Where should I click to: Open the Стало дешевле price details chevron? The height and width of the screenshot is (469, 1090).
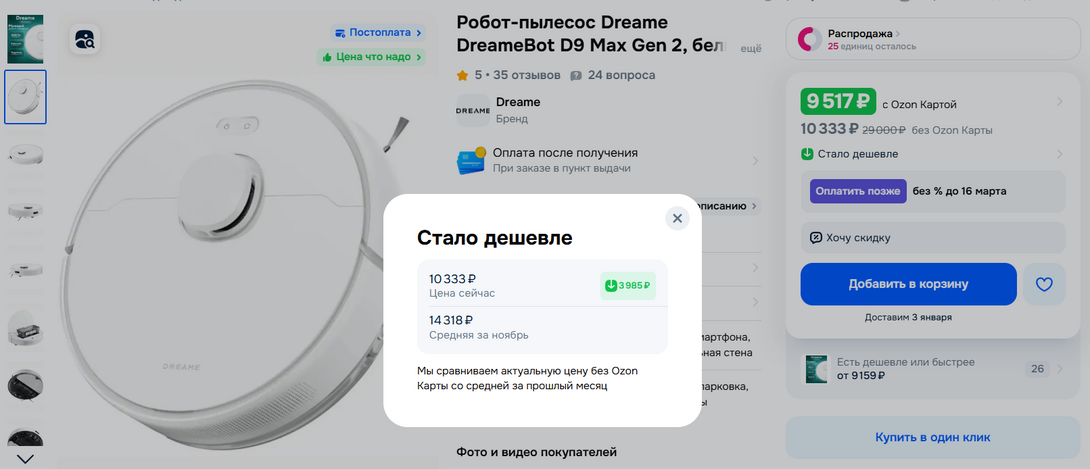[1059, 154]
